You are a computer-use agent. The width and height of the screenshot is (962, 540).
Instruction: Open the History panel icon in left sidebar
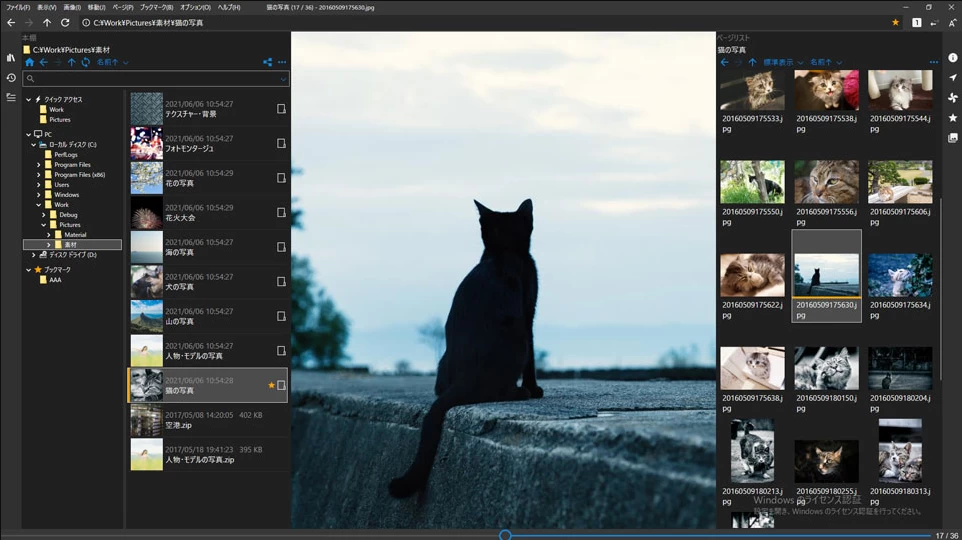tap(11, 78)
